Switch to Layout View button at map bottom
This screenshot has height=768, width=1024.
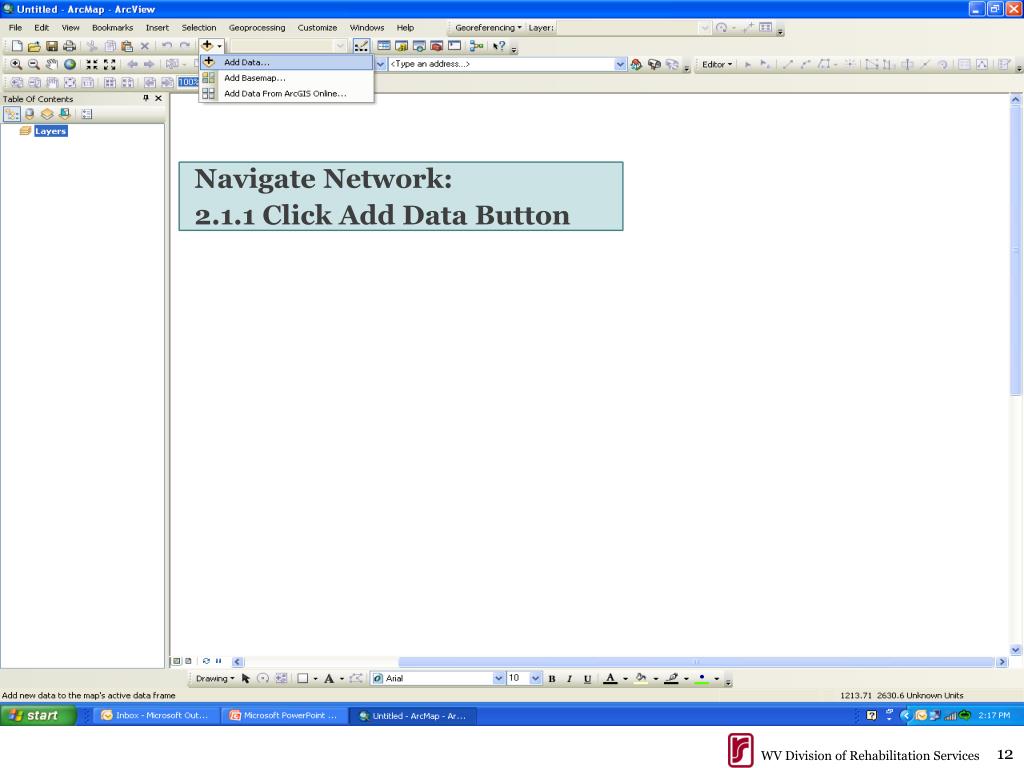(x=188, y=661)
